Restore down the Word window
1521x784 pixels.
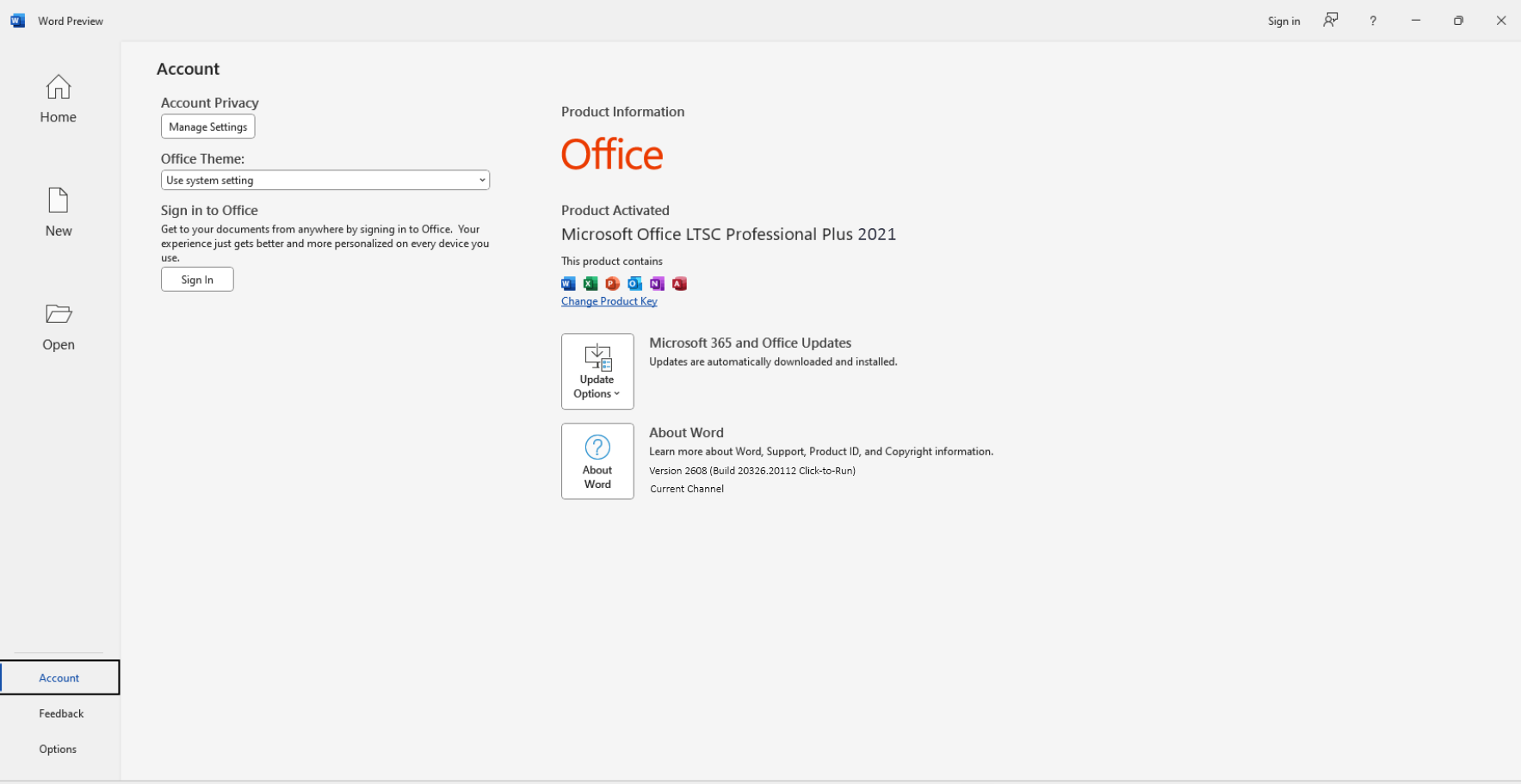coord(1458,21)
